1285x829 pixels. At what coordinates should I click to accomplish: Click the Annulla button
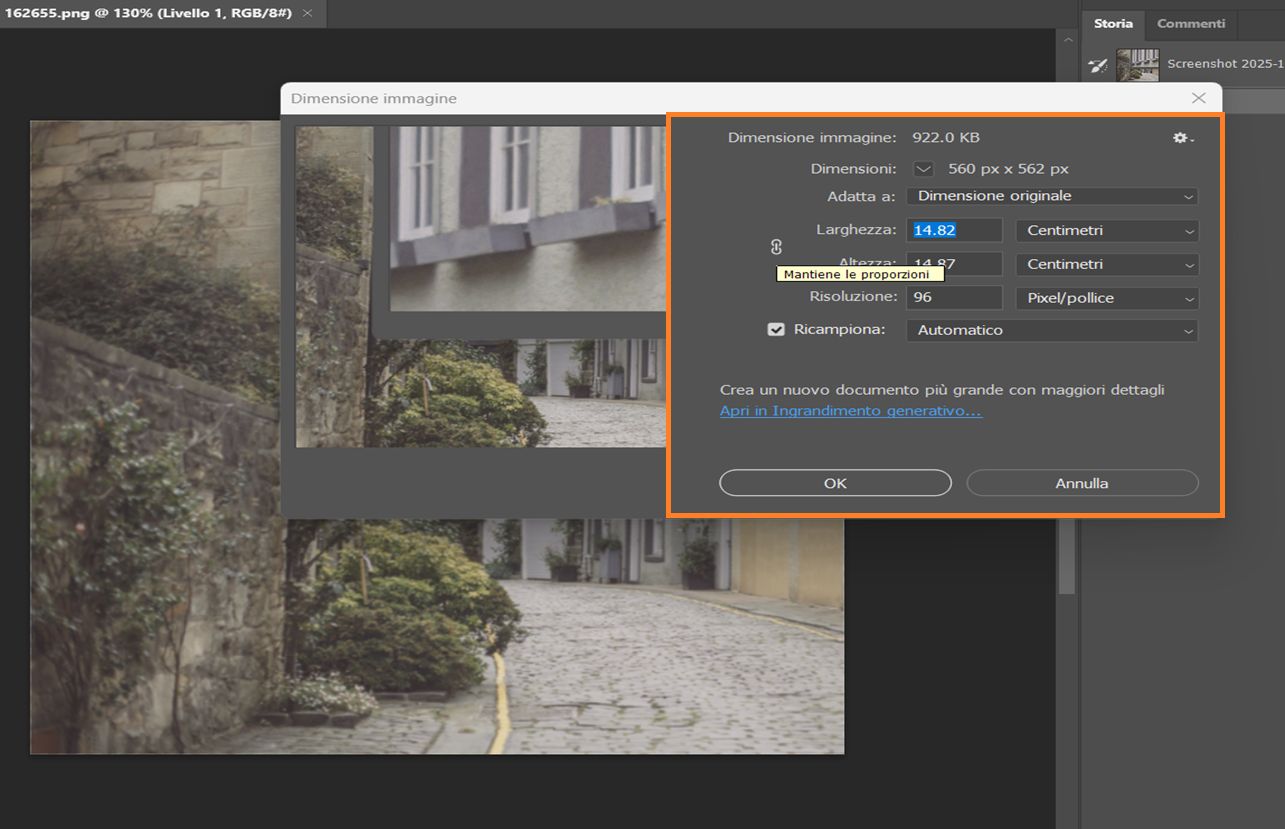point(1082,483)
